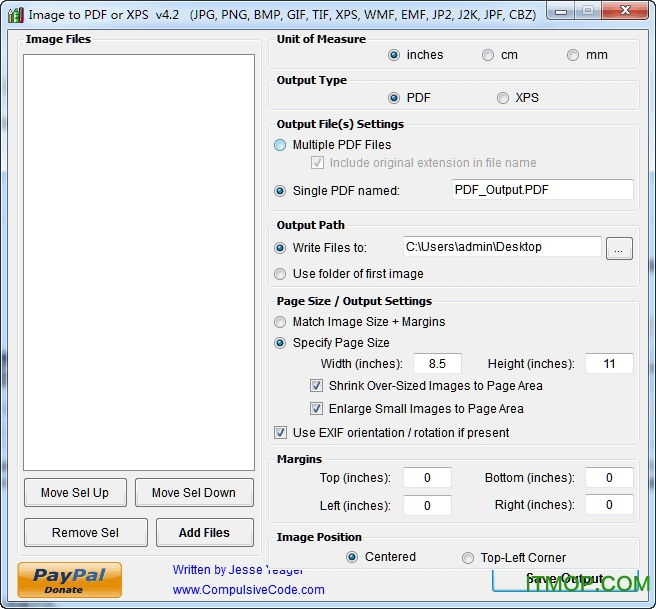Click the app icon in title bar
Screen dimensions: 656x609
click(x=15, y=15)
